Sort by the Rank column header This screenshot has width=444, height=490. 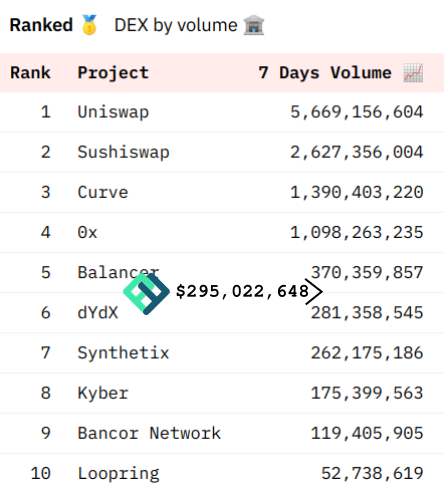pos(30,73)
